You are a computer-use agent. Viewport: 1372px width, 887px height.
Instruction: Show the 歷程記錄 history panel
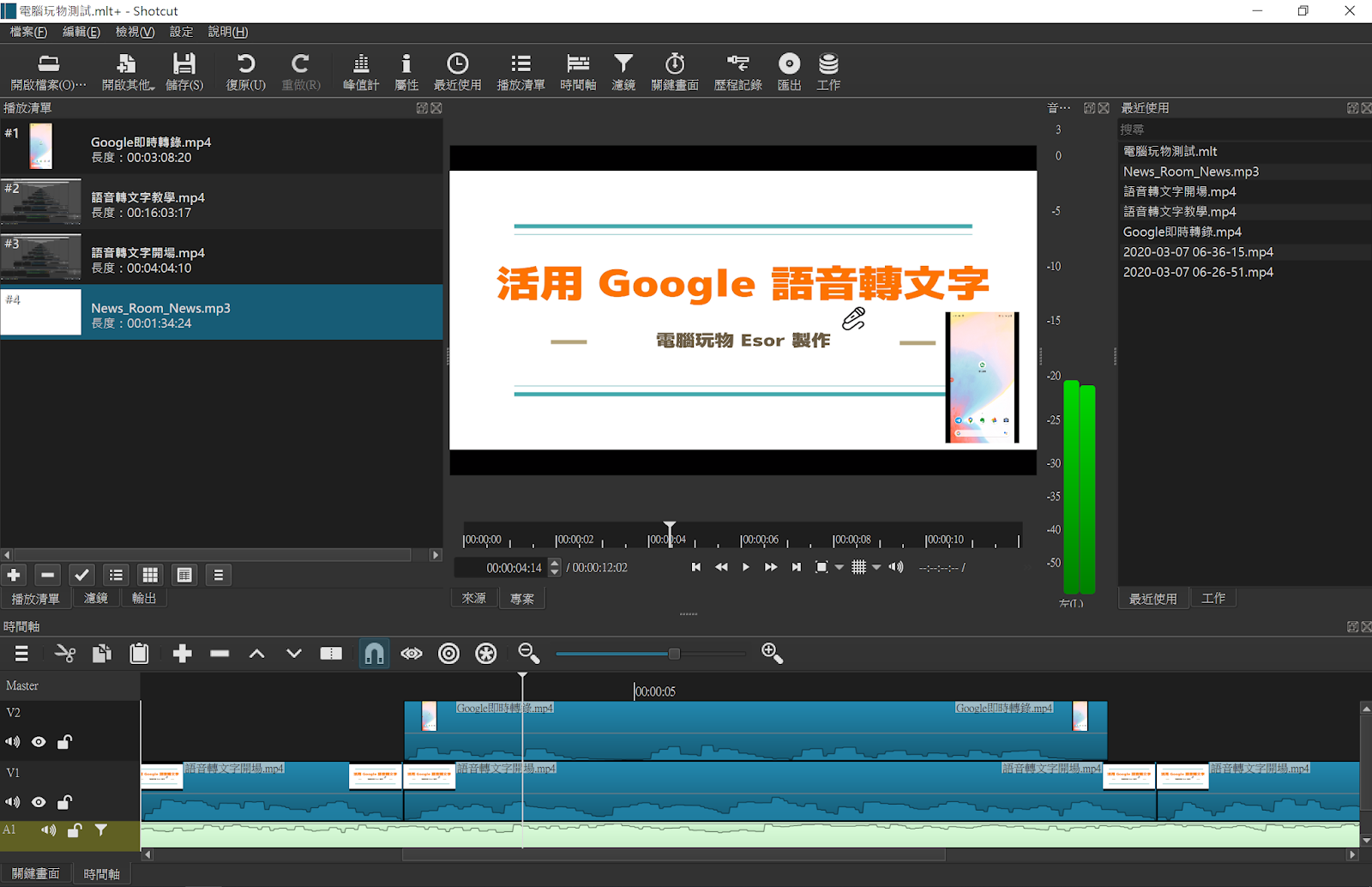(738, 72)
